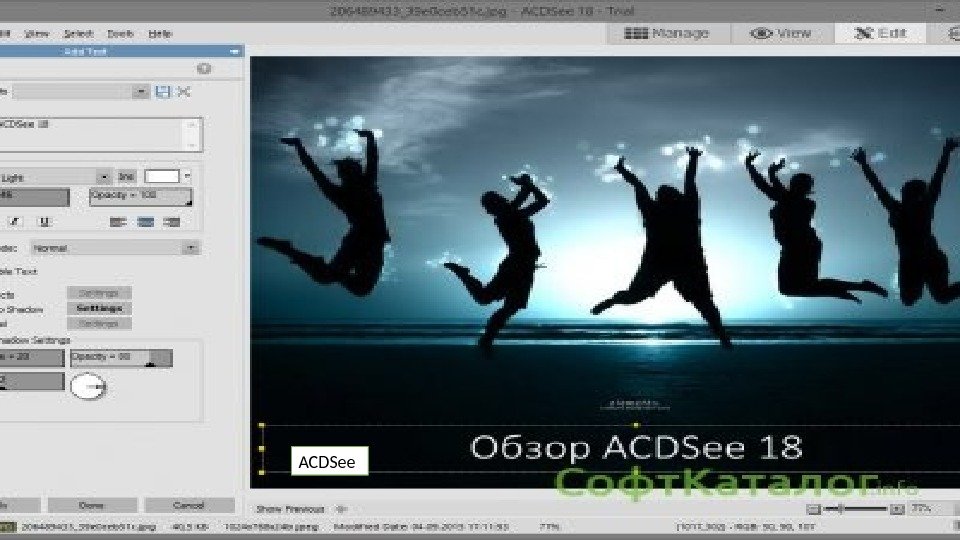Open the Drop Shadow Settings button

coord(99,308)
